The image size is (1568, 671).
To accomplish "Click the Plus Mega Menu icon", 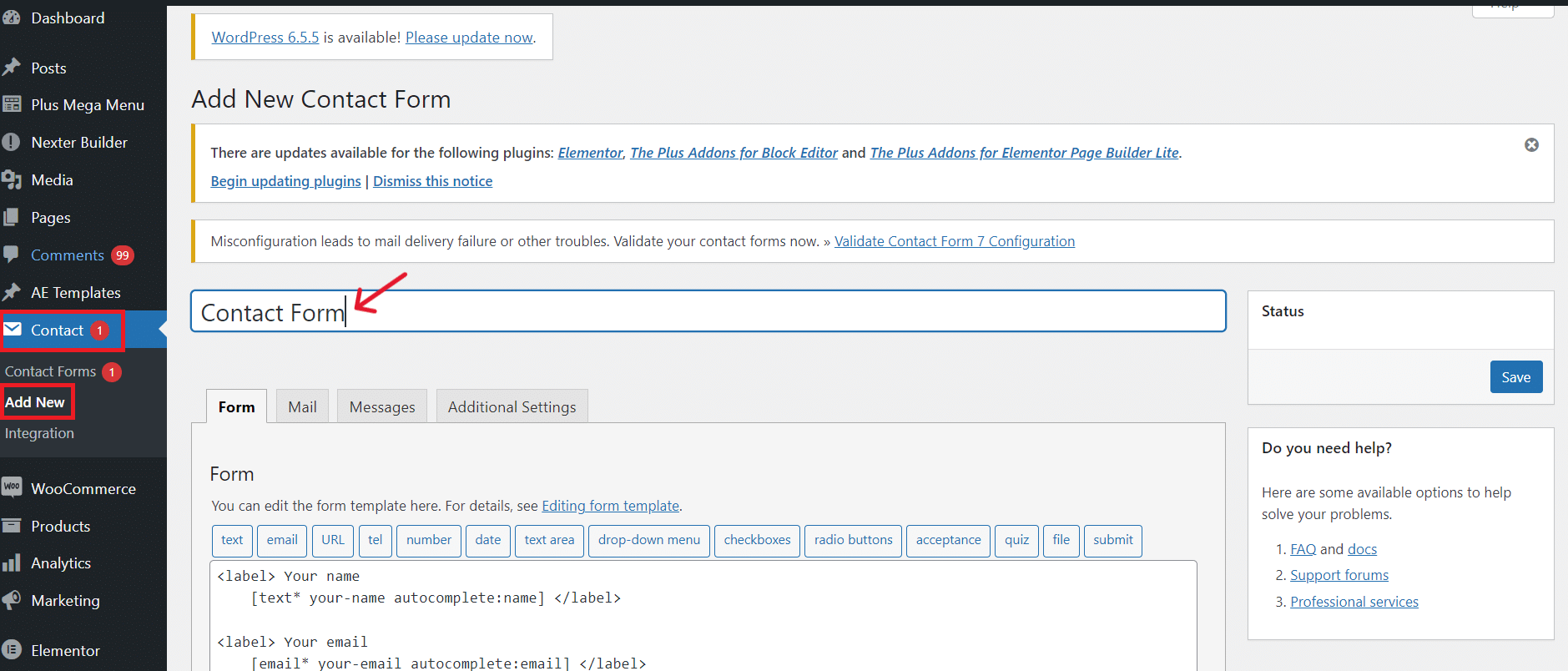I will pos(11,104).
